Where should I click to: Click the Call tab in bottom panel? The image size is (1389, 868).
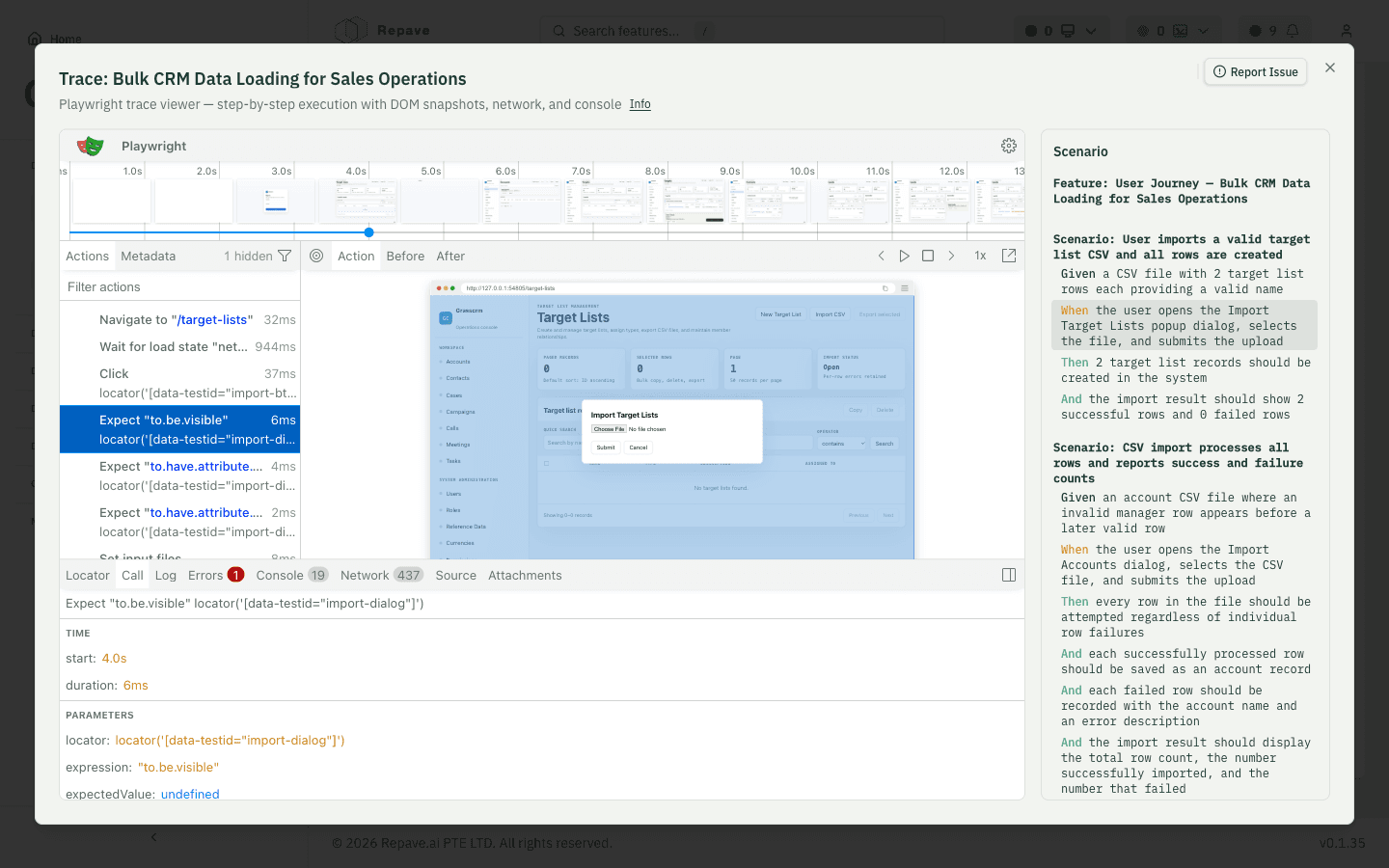click(133, 576)
